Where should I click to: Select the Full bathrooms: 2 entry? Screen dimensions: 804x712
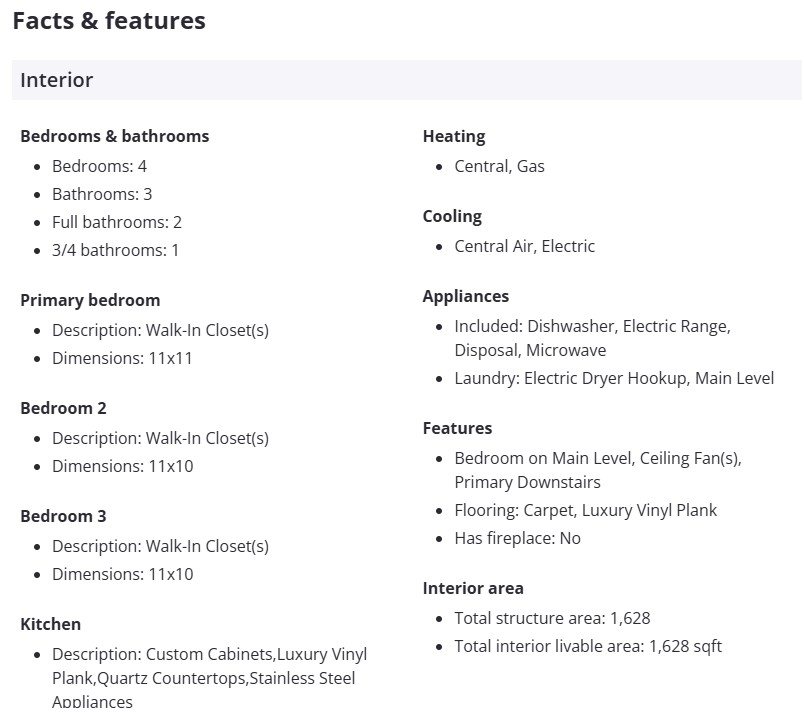point(116,222)
